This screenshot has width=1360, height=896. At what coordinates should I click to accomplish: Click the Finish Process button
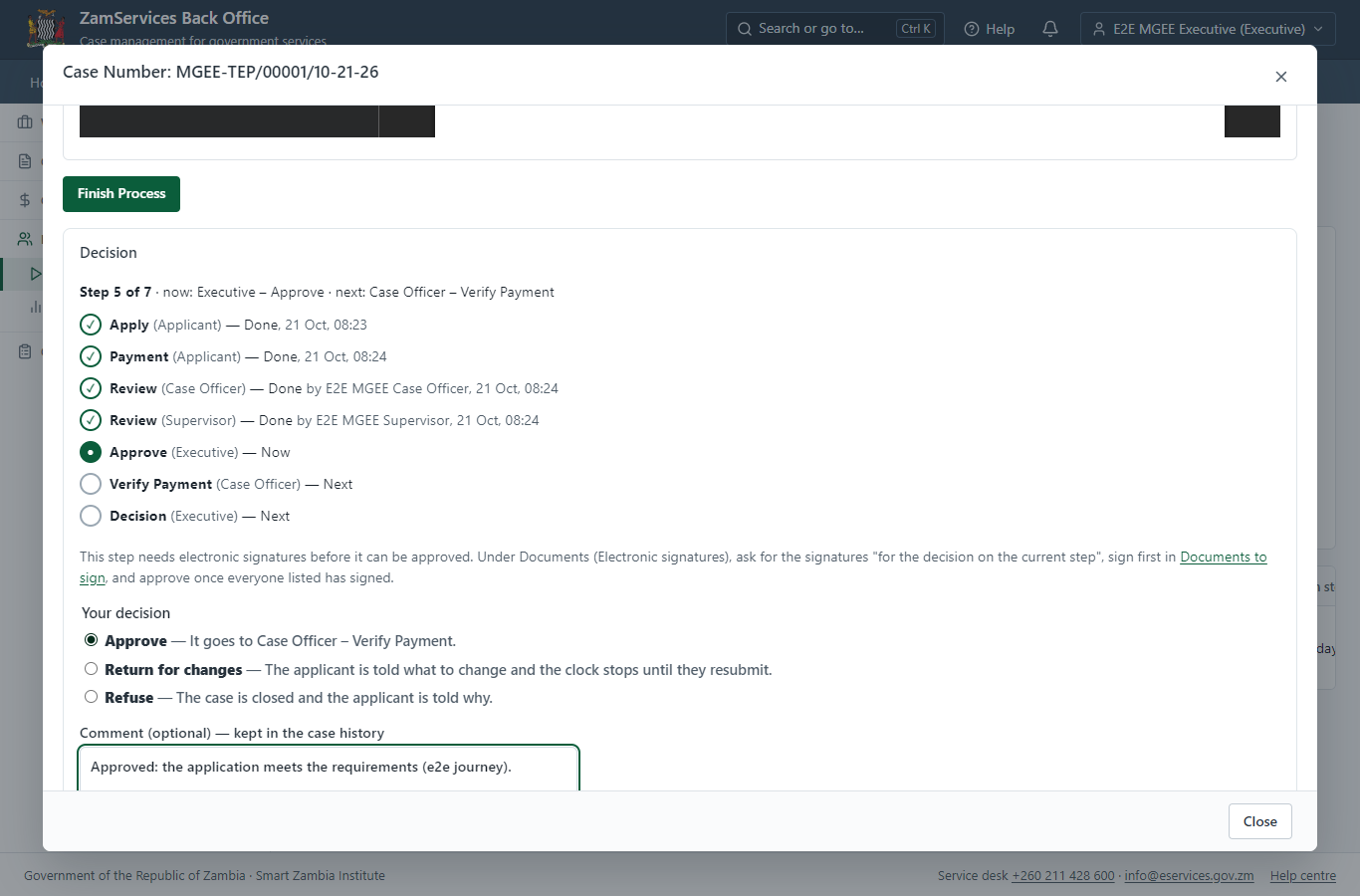[x=121, y=194]
